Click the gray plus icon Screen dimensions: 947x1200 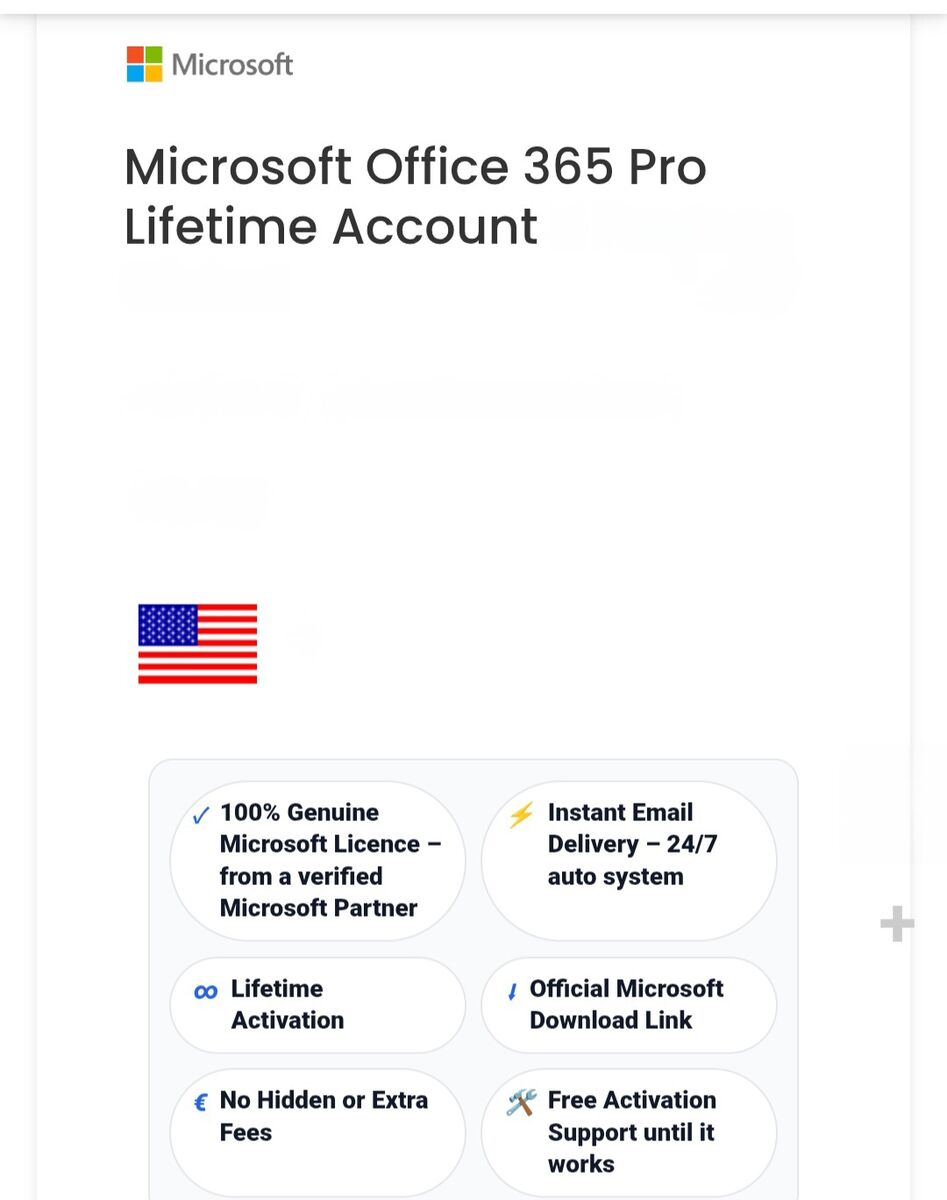(x=897, y=924)
